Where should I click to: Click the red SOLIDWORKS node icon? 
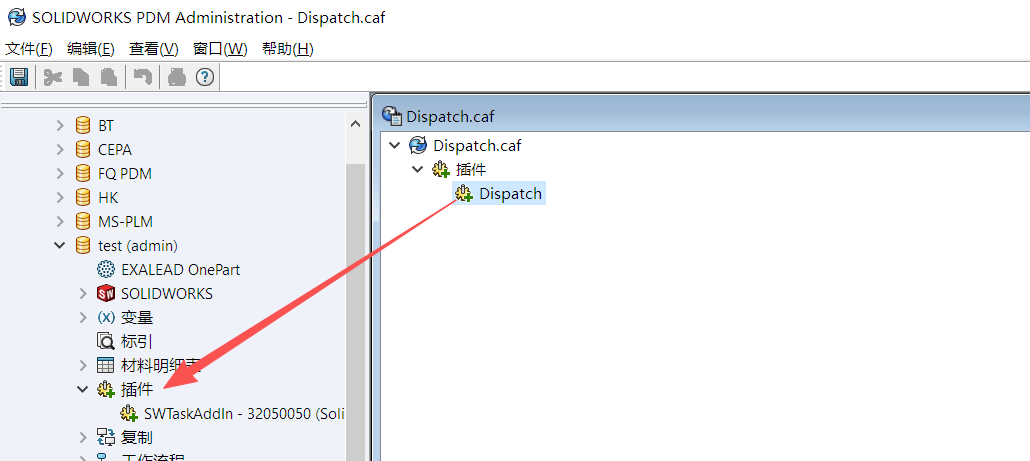[106, 294]
